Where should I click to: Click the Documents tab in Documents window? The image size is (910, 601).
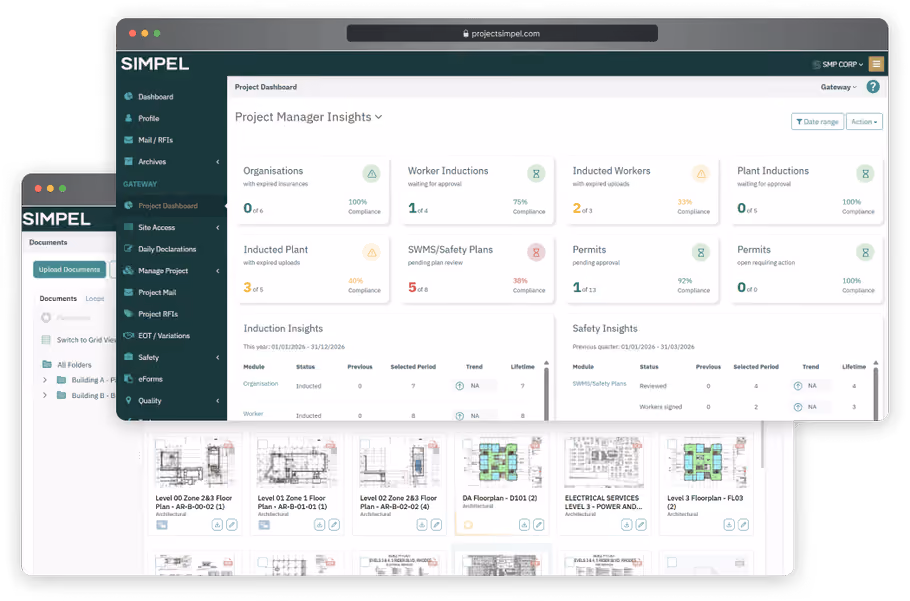(58, 299)
